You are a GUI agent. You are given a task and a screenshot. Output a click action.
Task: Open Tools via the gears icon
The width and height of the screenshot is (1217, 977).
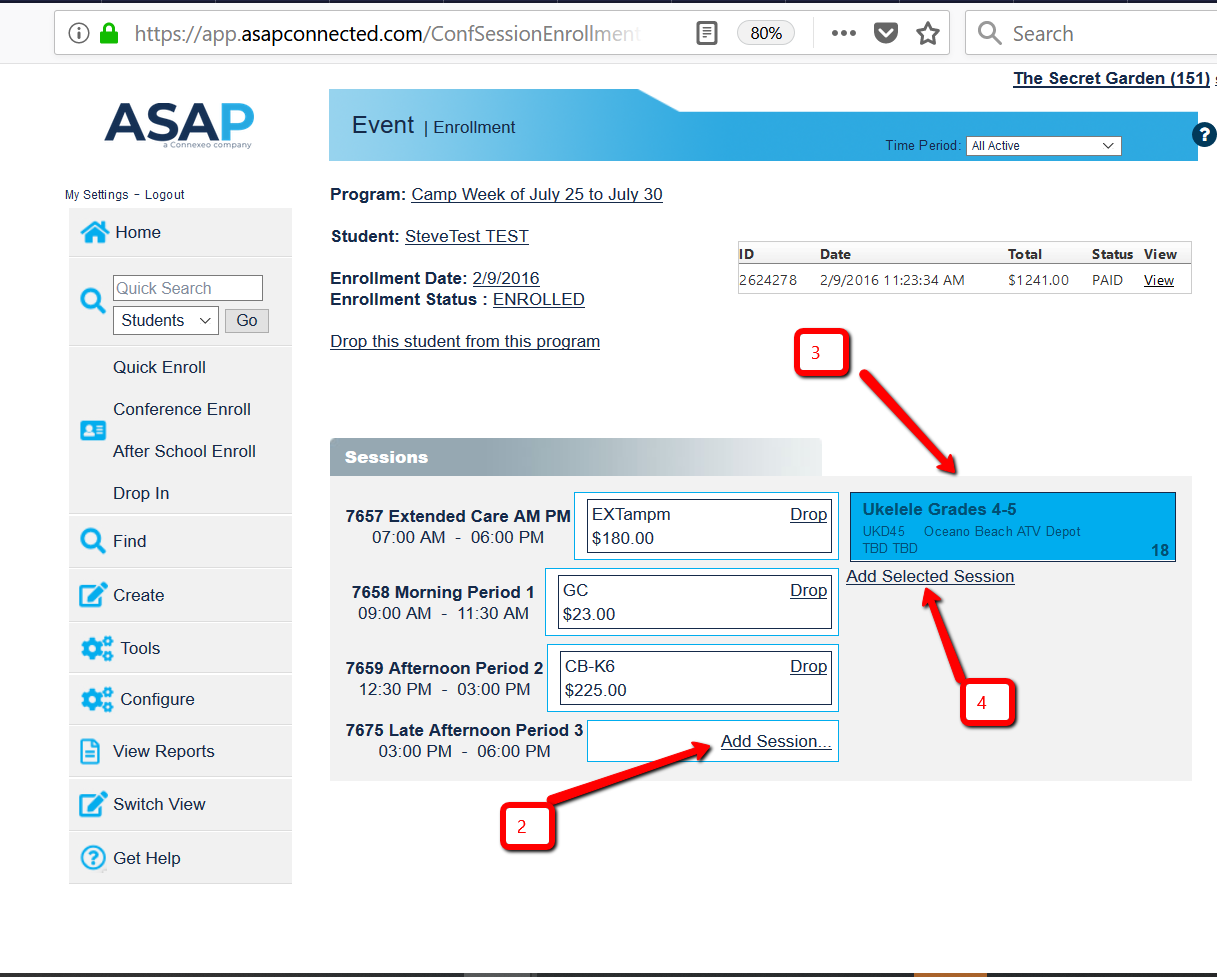[96, 648]
